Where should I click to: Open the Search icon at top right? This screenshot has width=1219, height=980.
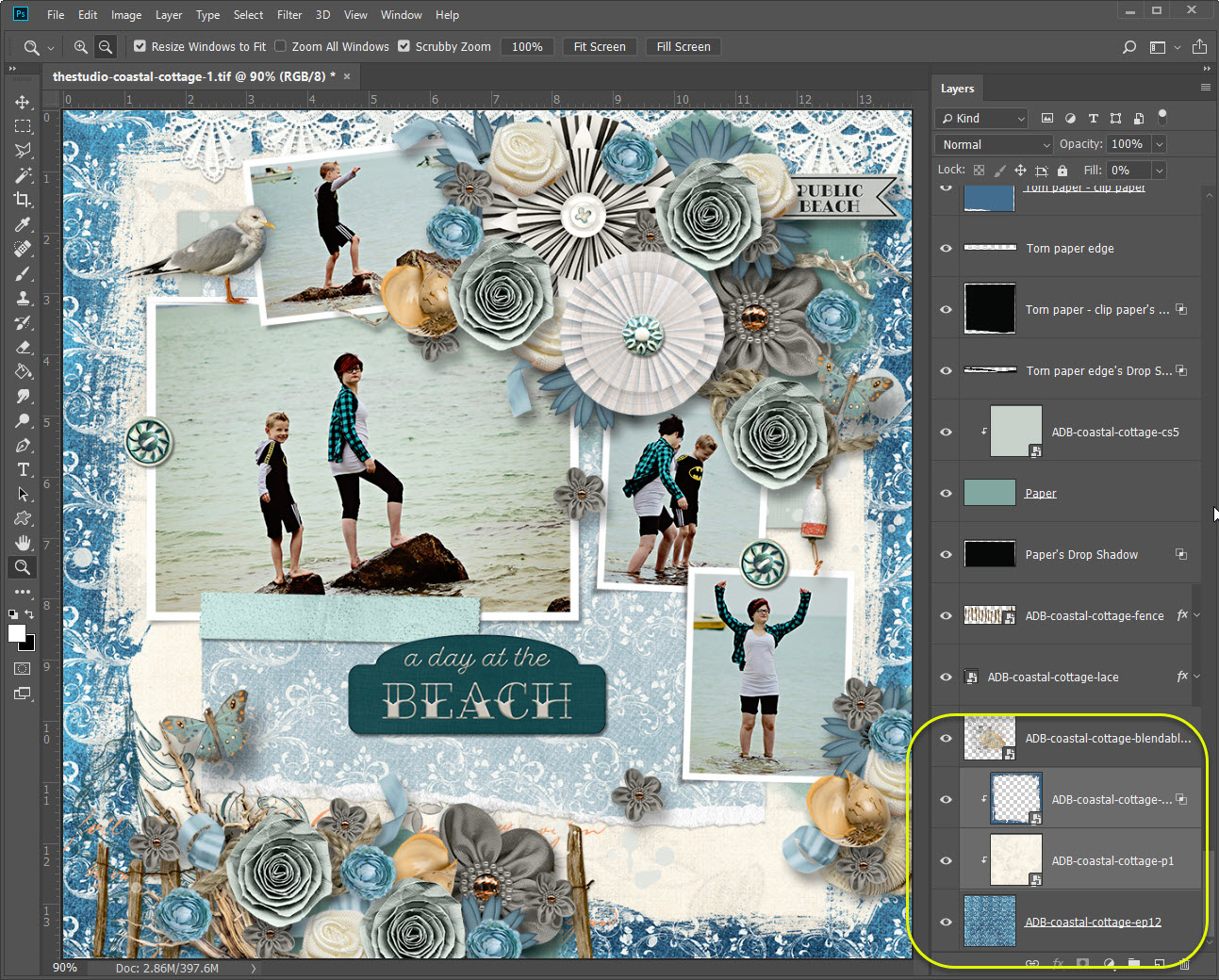1129,46
